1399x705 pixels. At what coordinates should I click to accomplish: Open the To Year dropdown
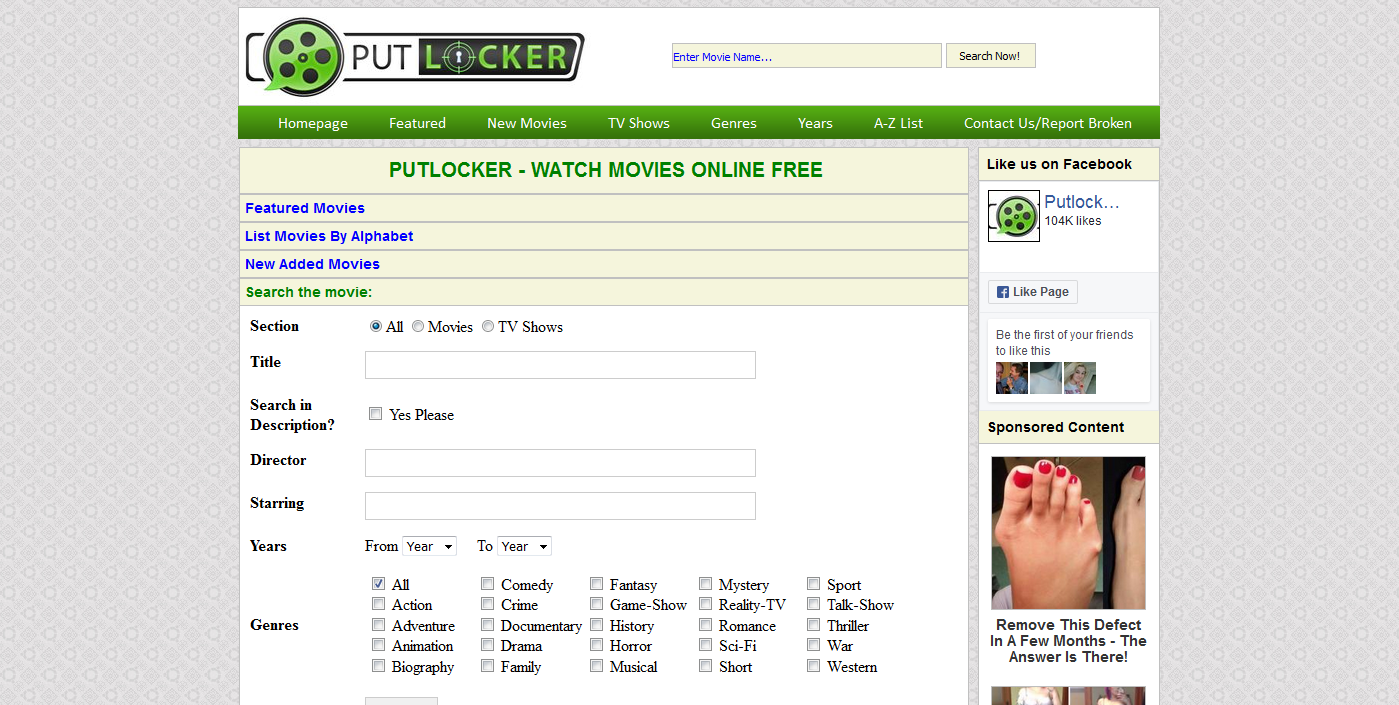point(524,546)
